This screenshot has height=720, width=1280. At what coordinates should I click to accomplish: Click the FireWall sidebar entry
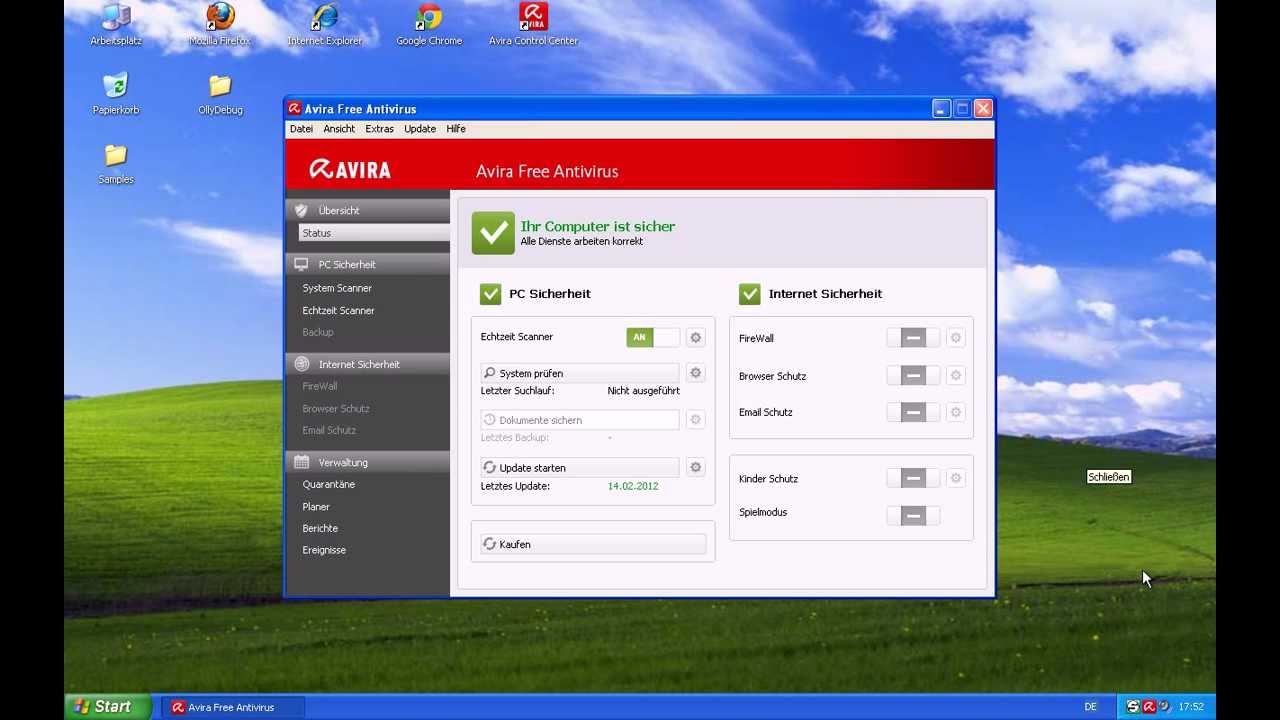tap(320, 386)
